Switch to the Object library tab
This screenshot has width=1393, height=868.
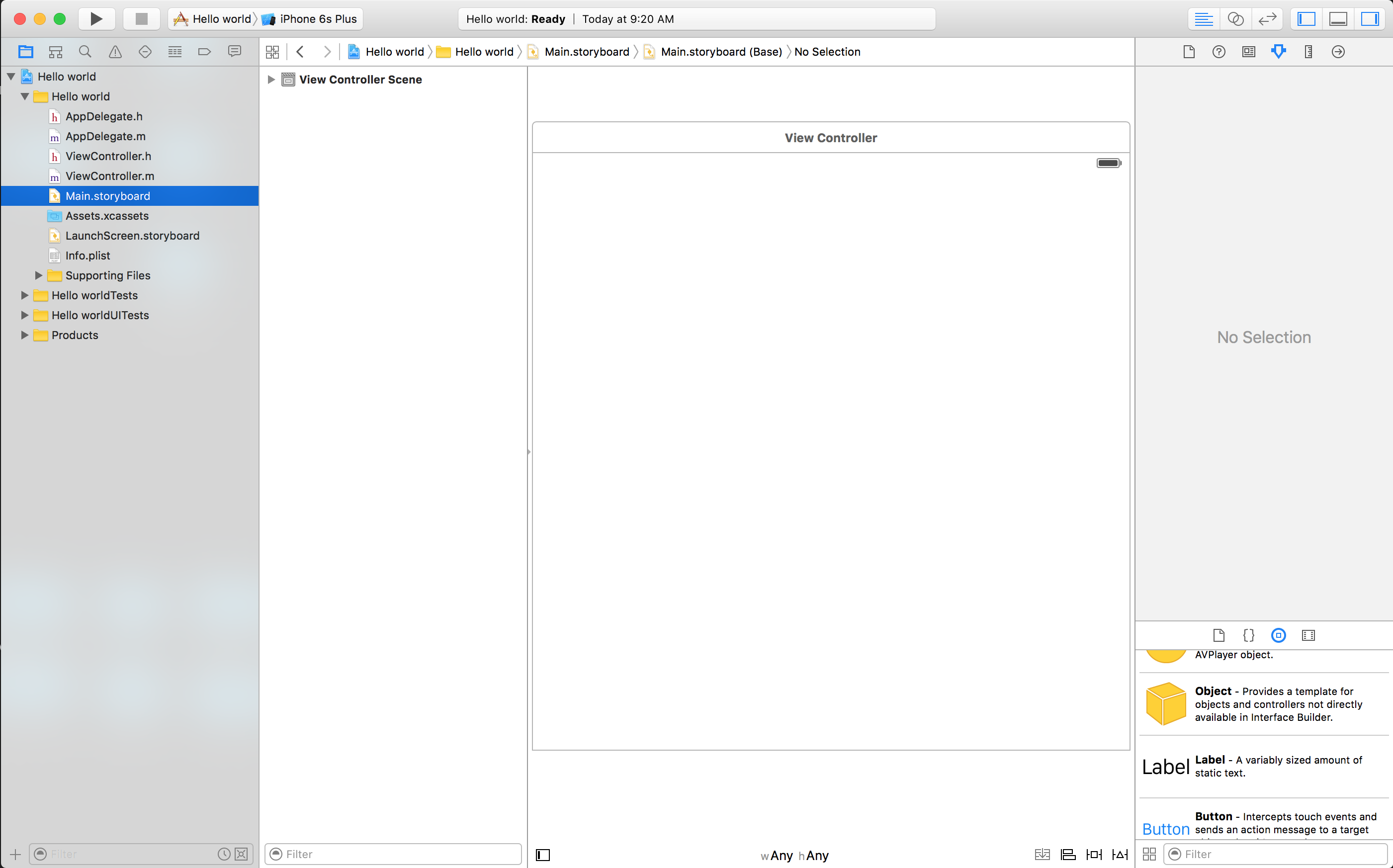(x=1278, y=635)
